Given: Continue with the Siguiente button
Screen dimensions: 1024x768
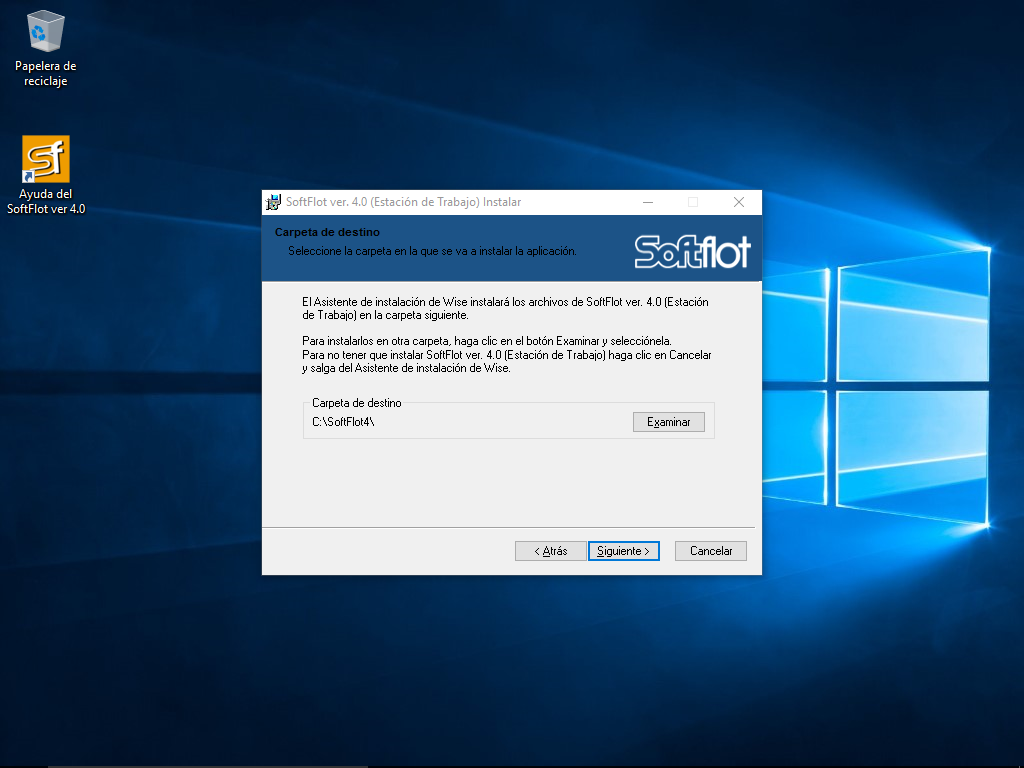Looking at the screenshot, I should pos(623,551).
